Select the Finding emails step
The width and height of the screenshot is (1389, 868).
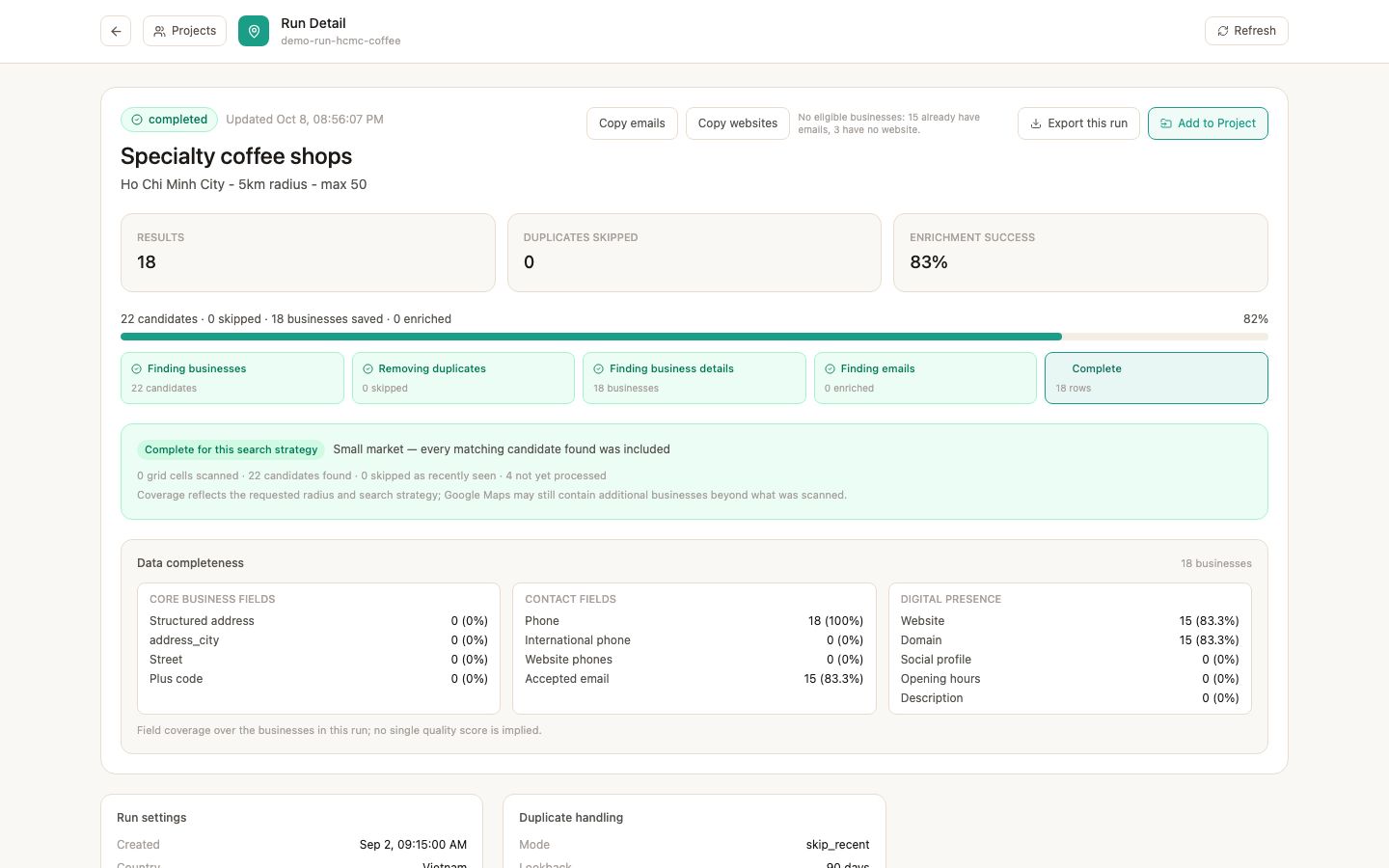click(925, 378)
